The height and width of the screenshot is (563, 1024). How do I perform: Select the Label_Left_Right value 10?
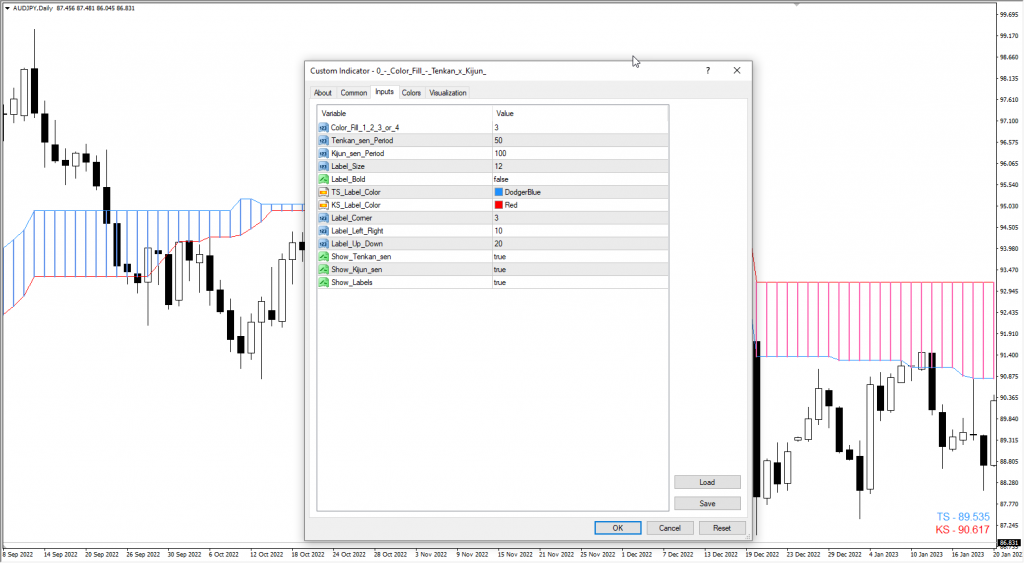580,231
